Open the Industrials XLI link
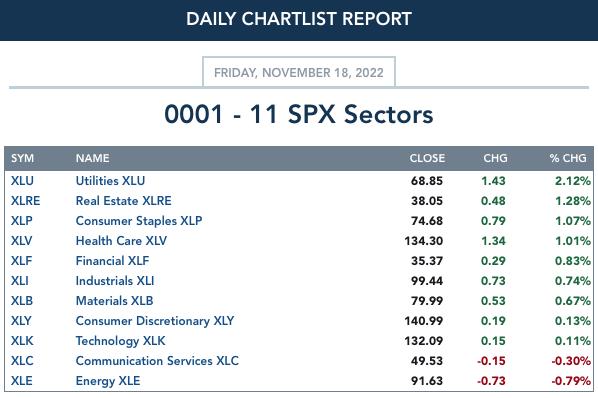Viewport: 598px width, 398px height. click(115, 281)
